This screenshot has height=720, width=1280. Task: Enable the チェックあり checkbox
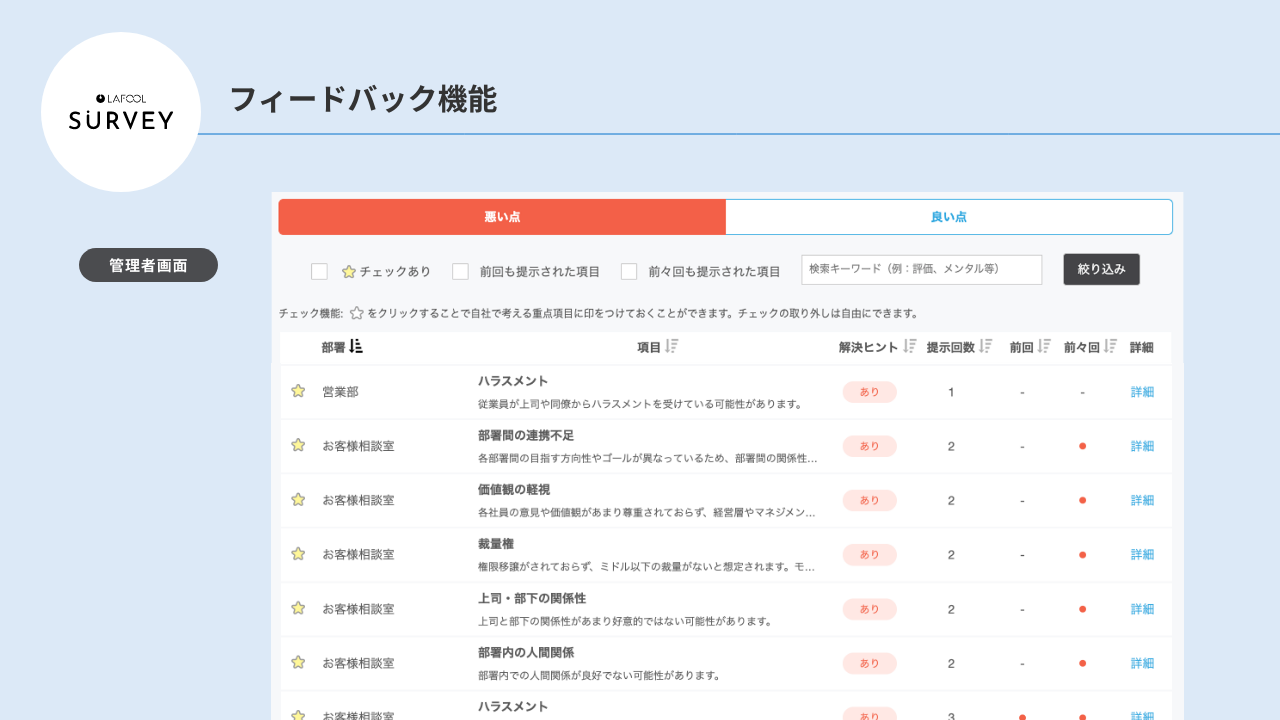click(x=320, y=271)
